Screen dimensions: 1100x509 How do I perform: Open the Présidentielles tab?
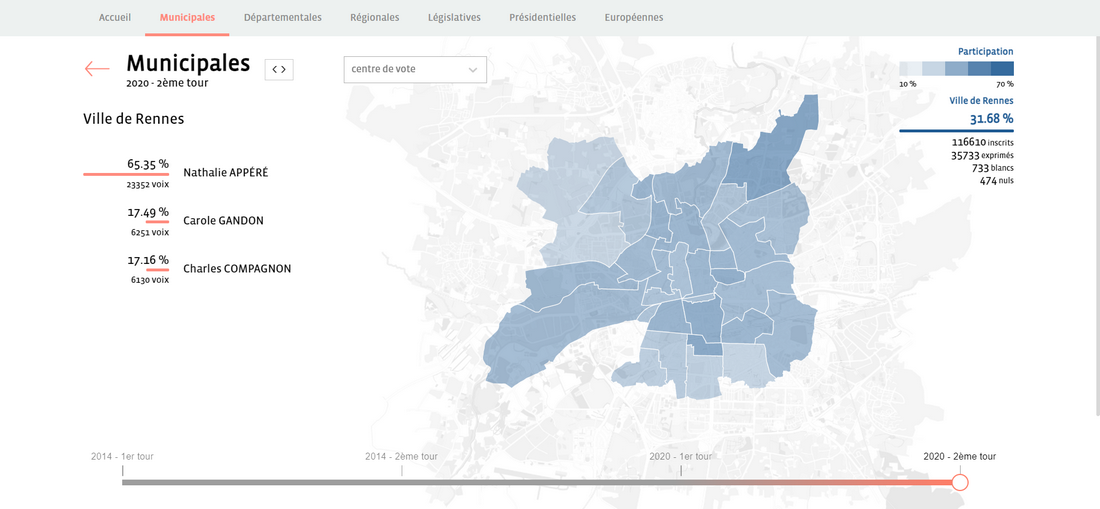click(542, 18)
